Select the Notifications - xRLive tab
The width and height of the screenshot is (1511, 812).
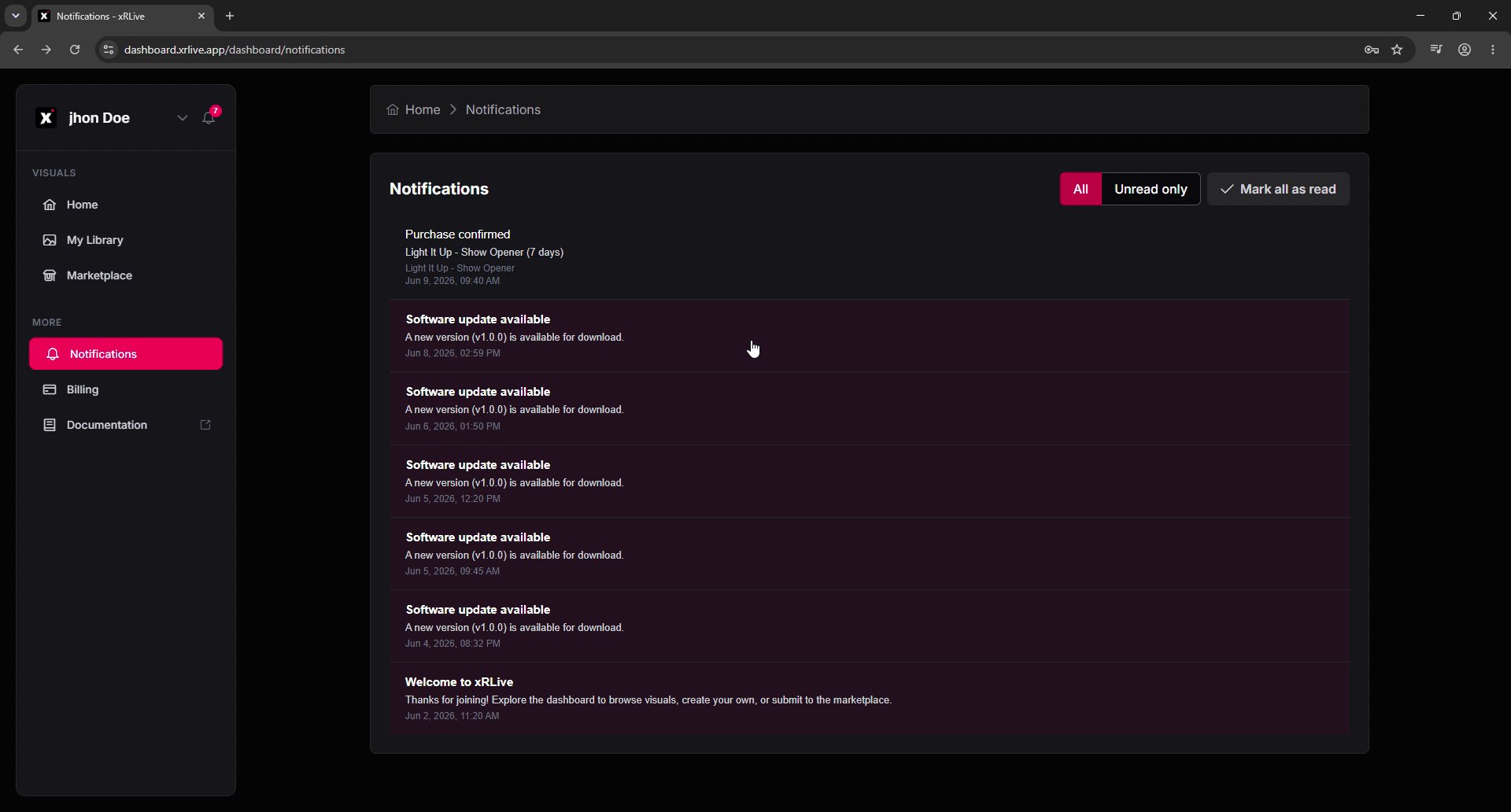(122, 16)
